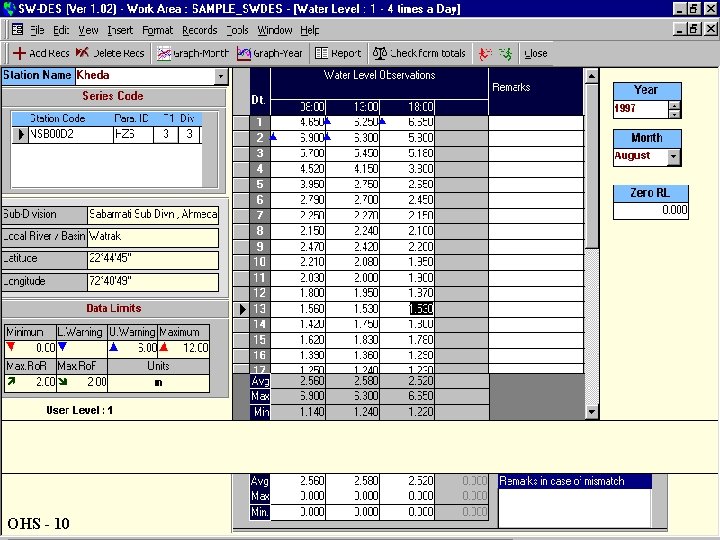Click the red Maximum limit triangle icon
Image resolution: width=720 pixels, height=540 pixels.
click(x=163, y=347)
